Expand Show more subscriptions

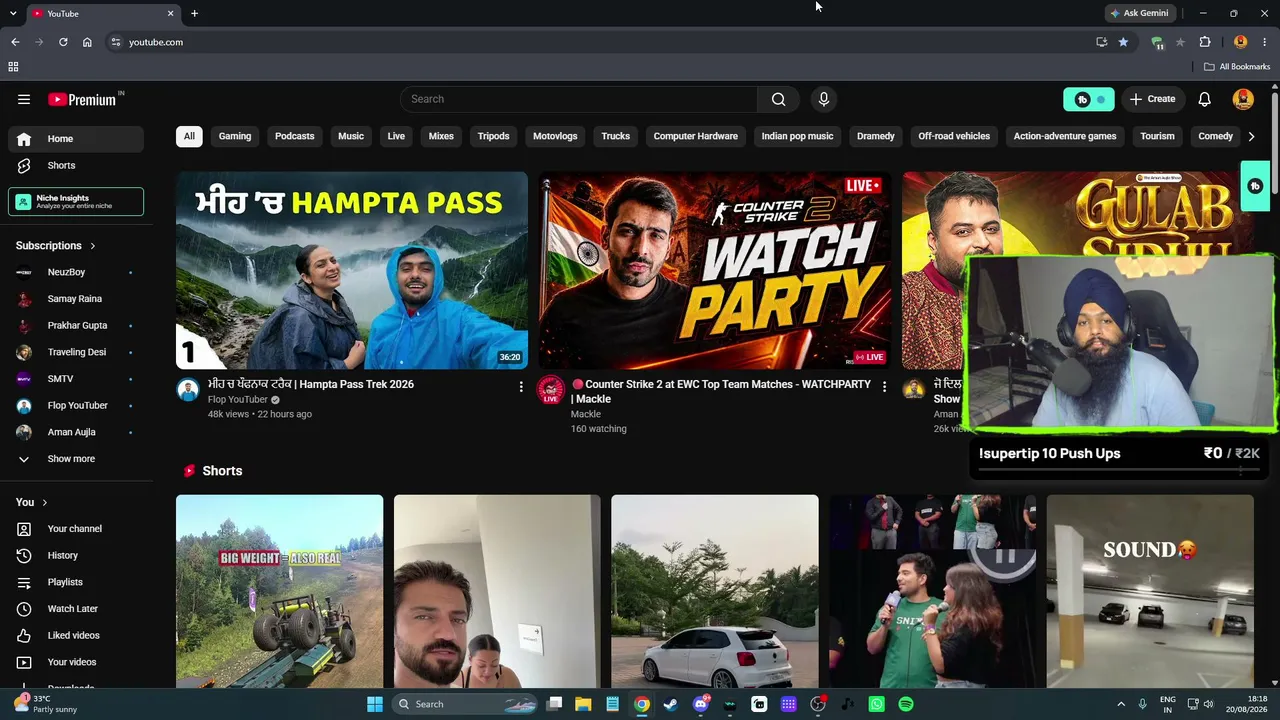click(x=76, y=459)
